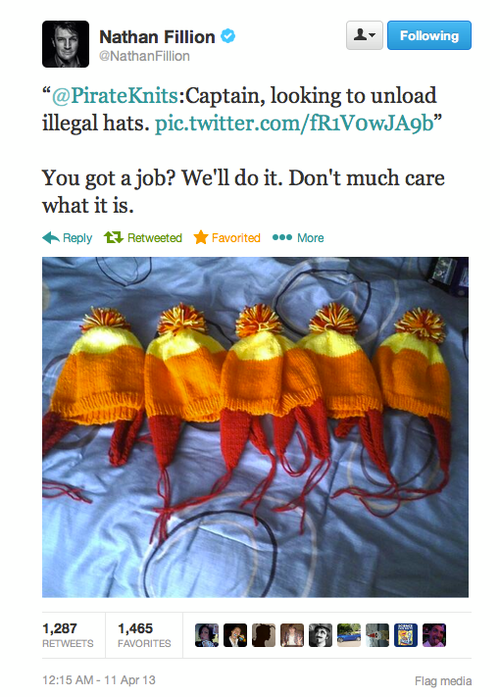View the 1,287 Retweets list
The image size is (500, 697).
(x=68, y=635)
